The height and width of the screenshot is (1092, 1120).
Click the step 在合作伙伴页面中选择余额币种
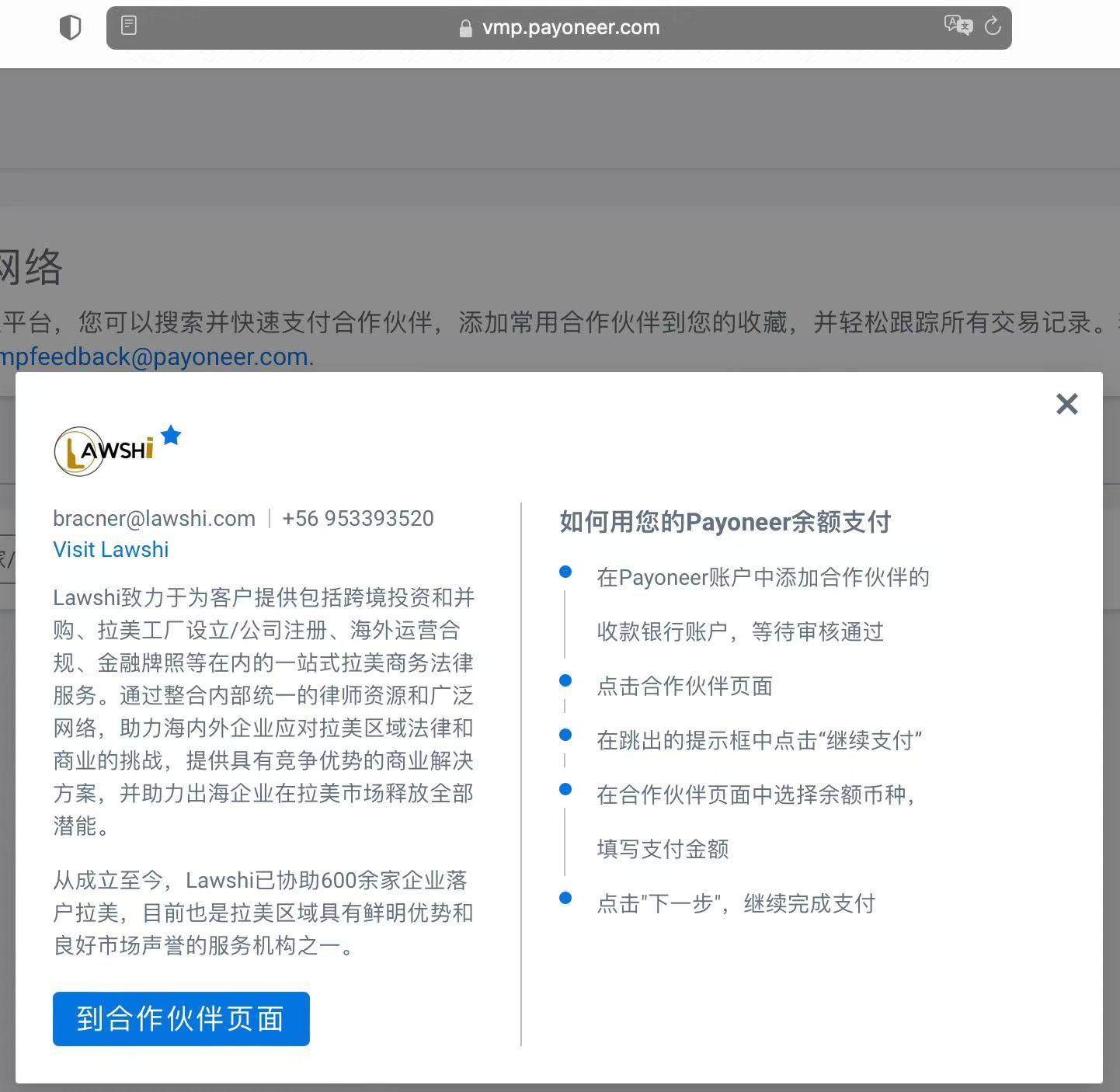point(755,795)
